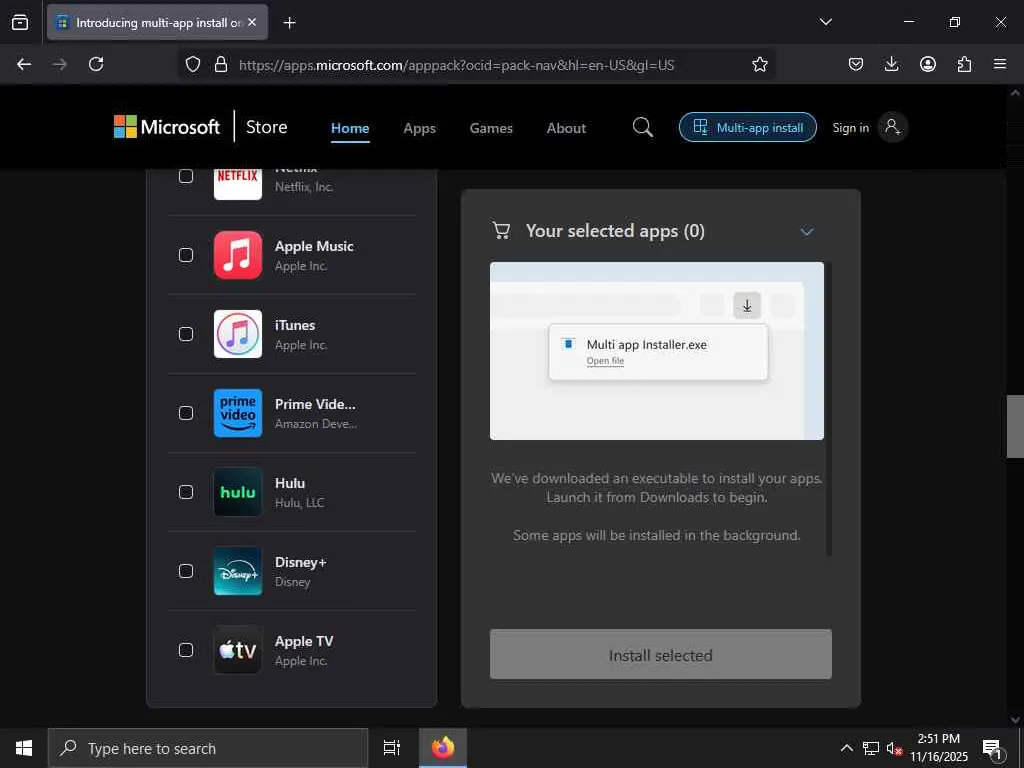Close the current browser tab
Screen dimensions: 1024x768
[x=252, y=23]
